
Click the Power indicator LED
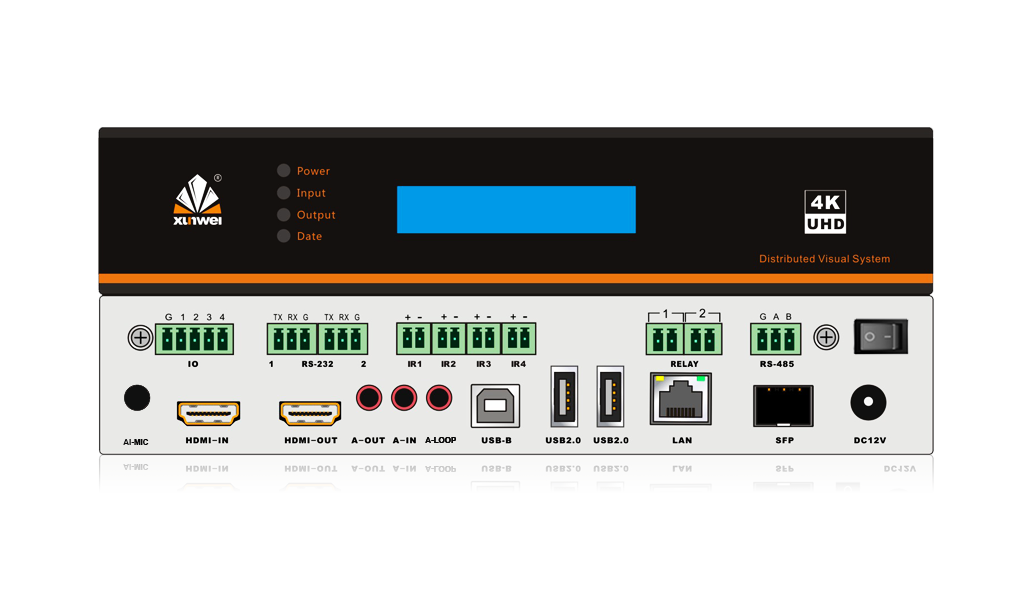[284, 171]
